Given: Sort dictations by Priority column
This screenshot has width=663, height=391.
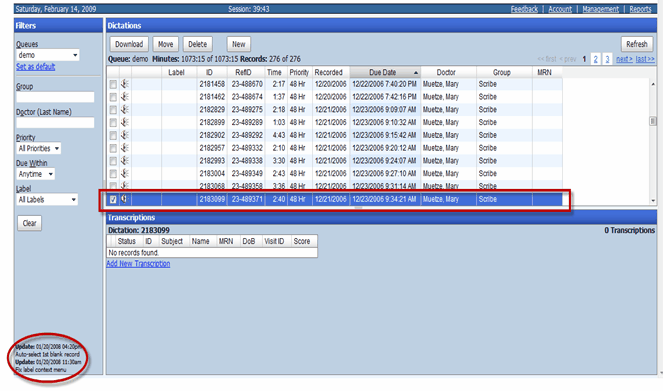Looking at the screenshot, I should pyautogui.click(x=299, y=72).
